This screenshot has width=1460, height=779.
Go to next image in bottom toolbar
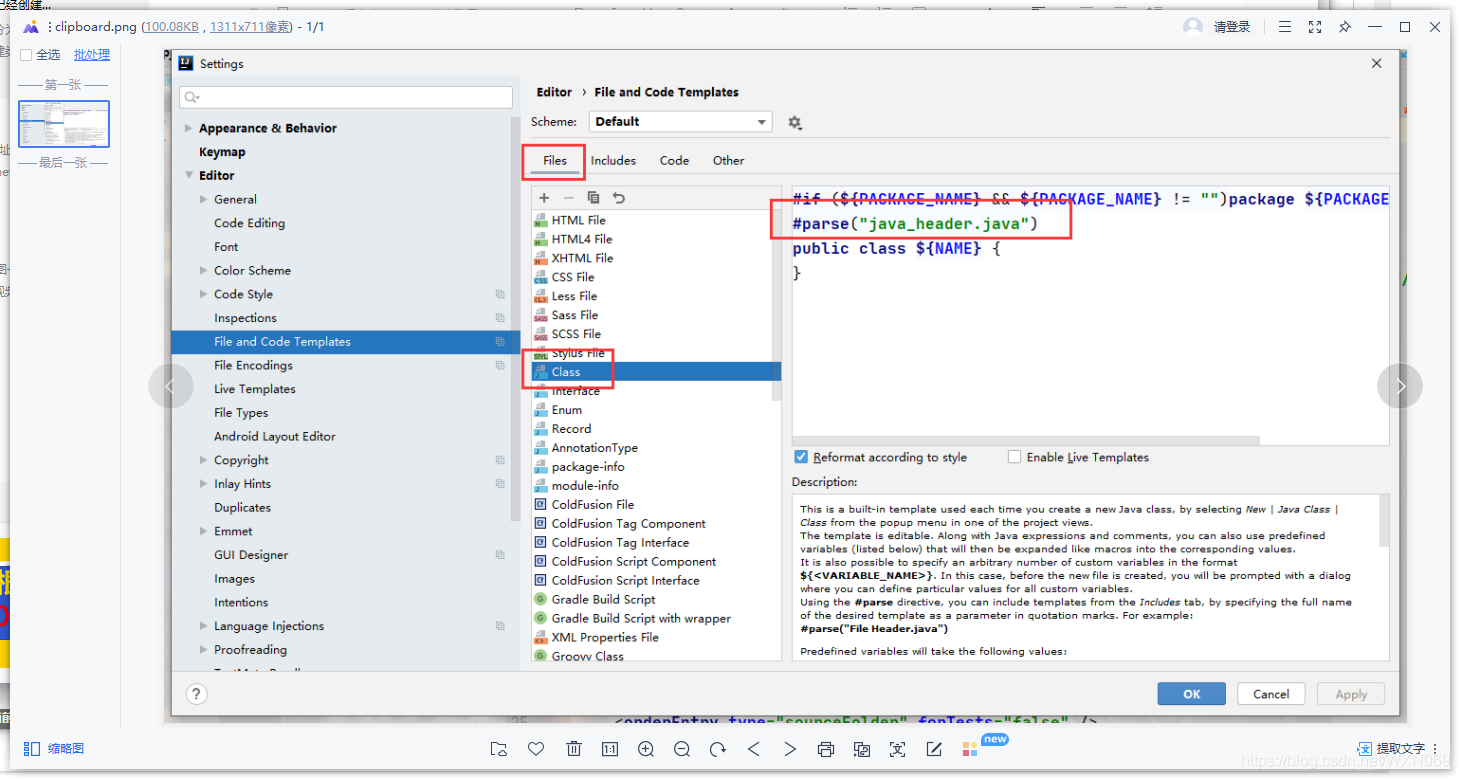790,749
